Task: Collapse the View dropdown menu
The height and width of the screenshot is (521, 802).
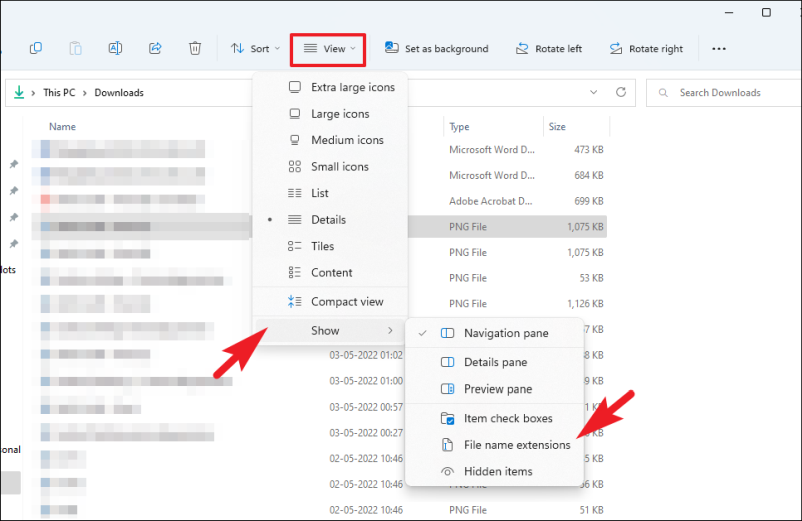Action: point(329,48)
